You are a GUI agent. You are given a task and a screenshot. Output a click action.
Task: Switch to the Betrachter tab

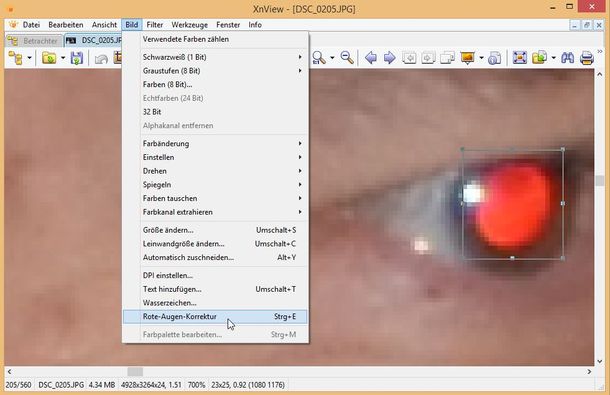pyautogui.click(x=34, y=40)
